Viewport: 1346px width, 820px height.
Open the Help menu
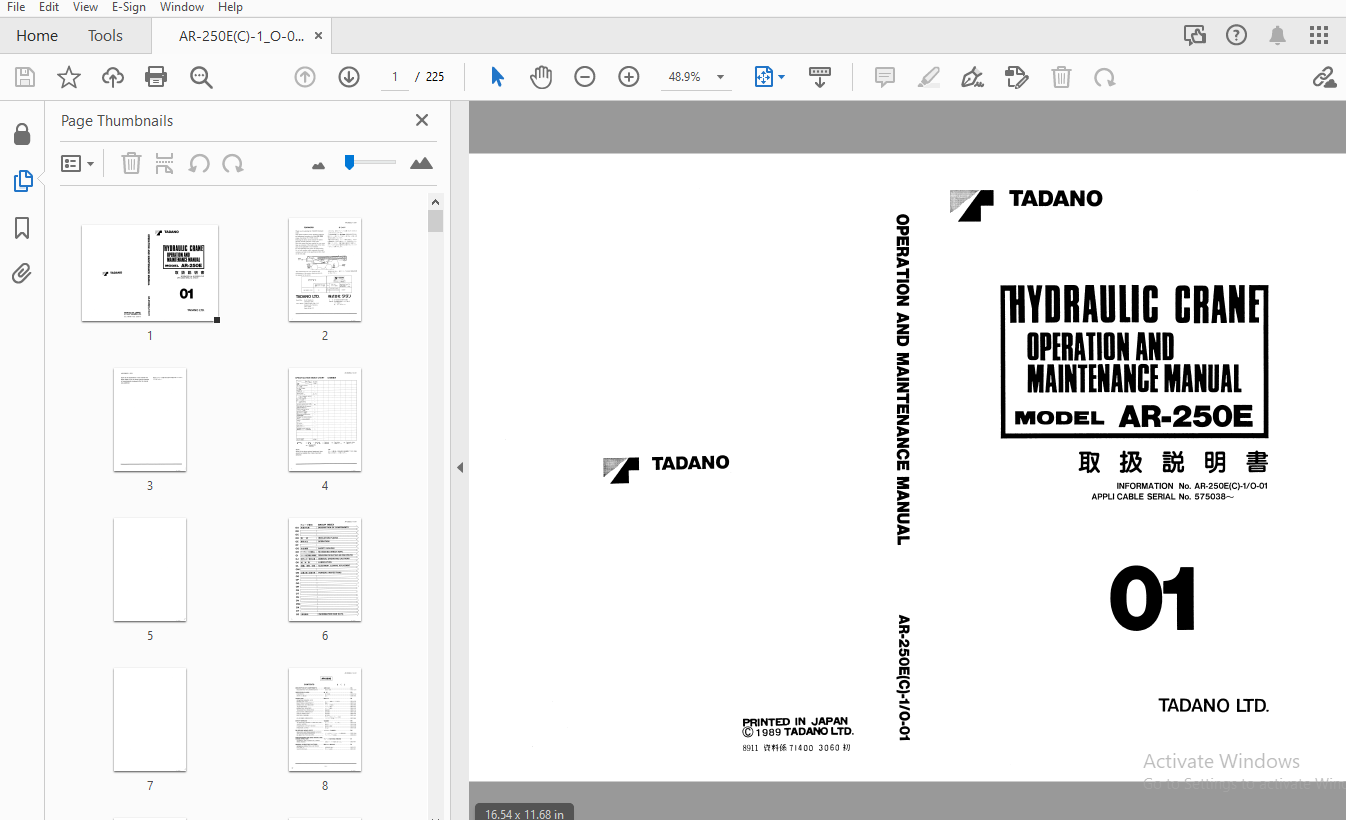click(230, 7)
